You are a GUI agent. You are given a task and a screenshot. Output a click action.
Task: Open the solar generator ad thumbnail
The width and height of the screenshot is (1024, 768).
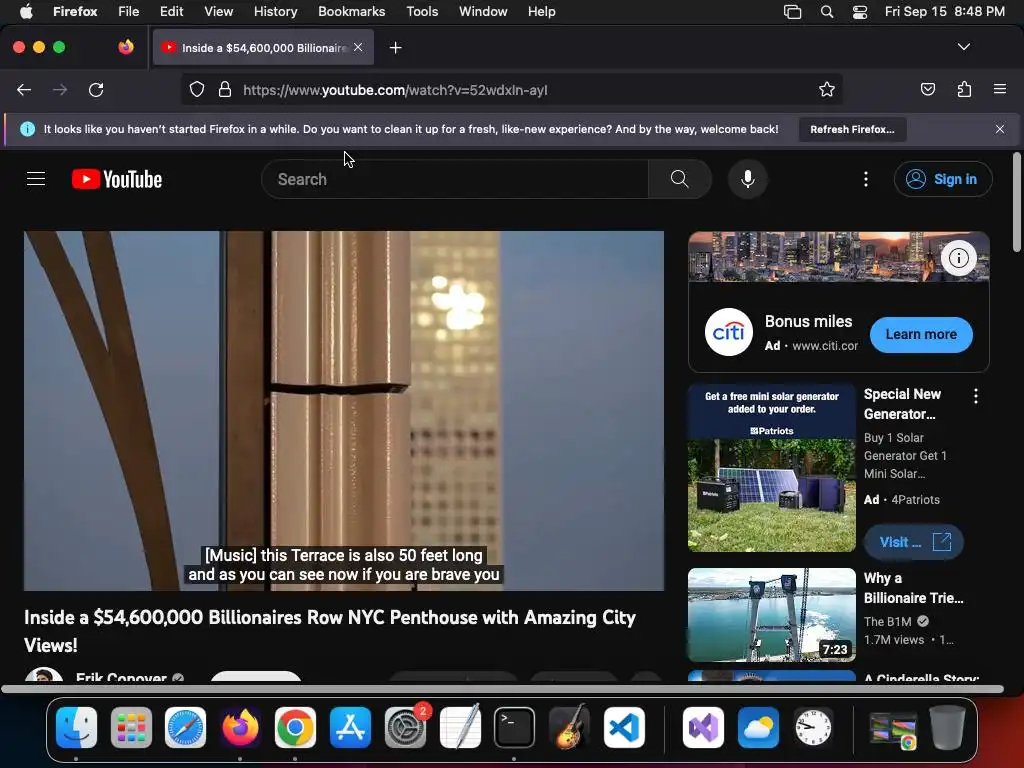(x=771, y=468)
